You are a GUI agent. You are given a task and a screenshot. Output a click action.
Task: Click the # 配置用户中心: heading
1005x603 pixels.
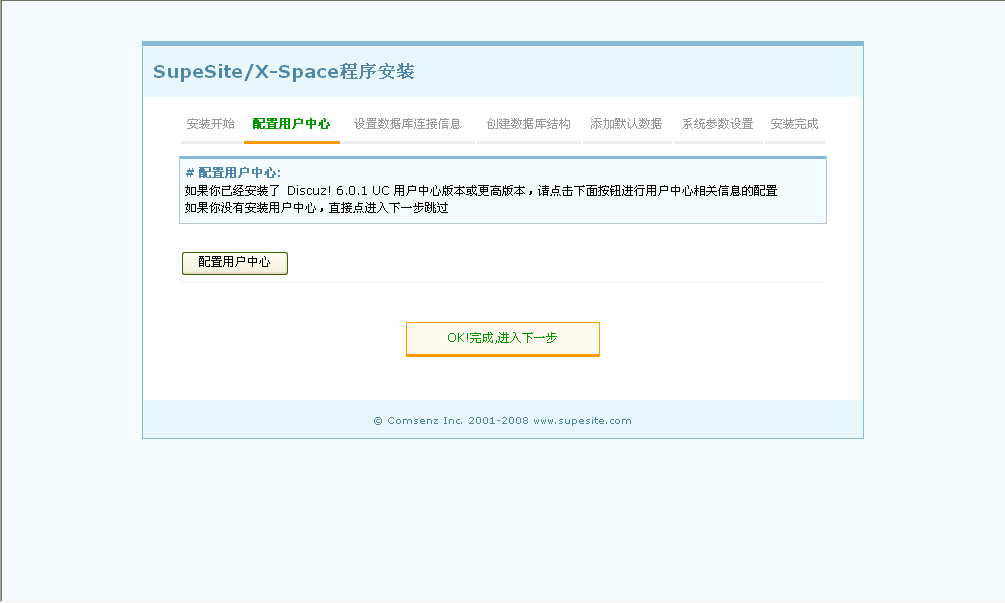[233, 173]
